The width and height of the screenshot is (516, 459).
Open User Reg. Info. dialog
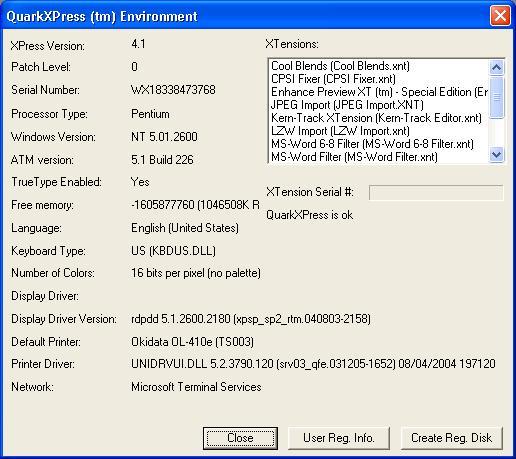pyautogui.click(x=339, y=438)
